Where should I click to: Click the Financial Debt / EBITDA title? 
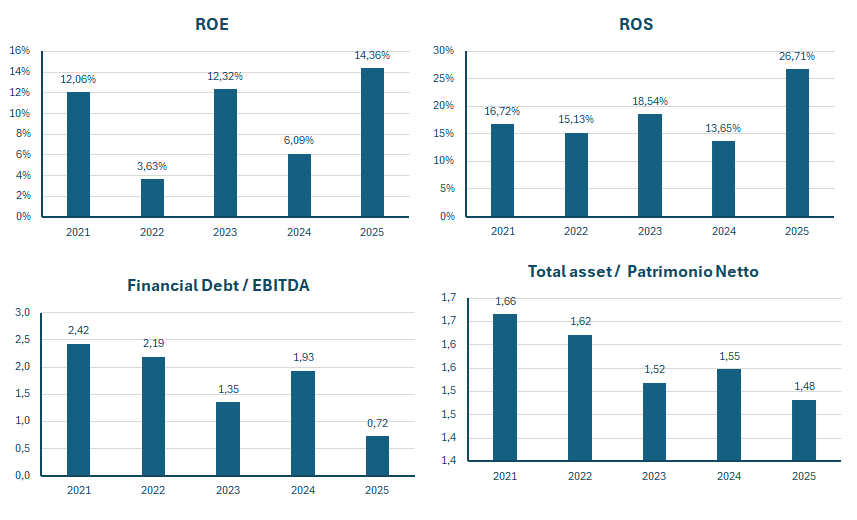click(218, 285)
